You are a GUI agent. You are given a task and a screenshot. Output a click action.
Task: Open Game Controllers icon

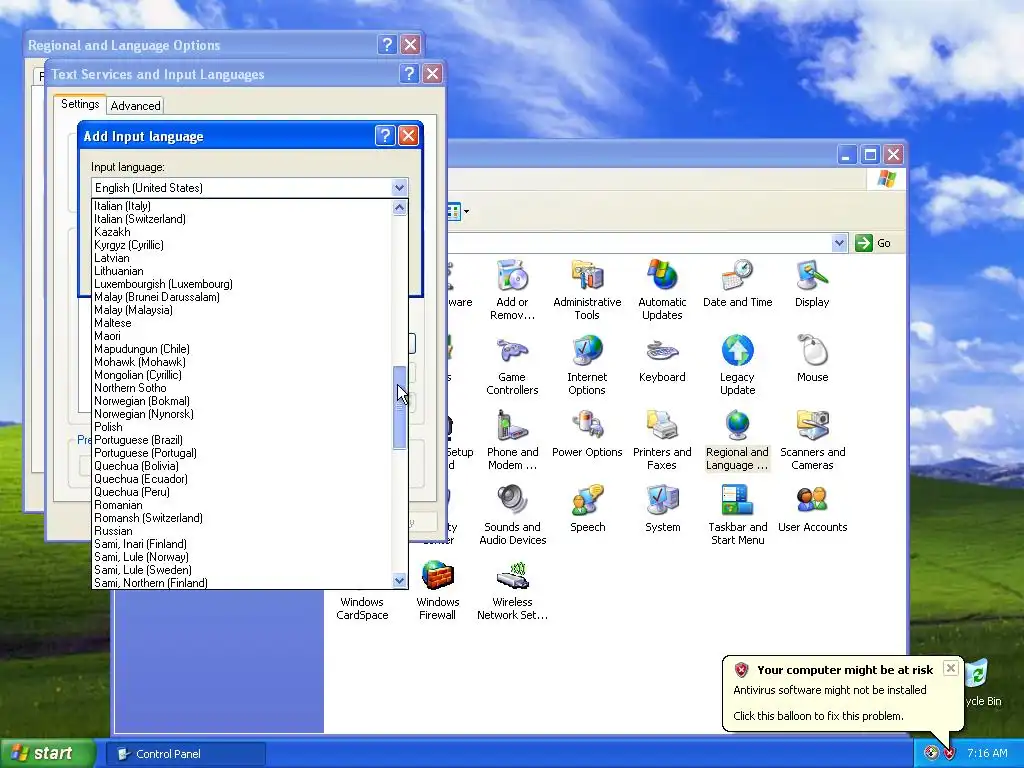[512, 364]
